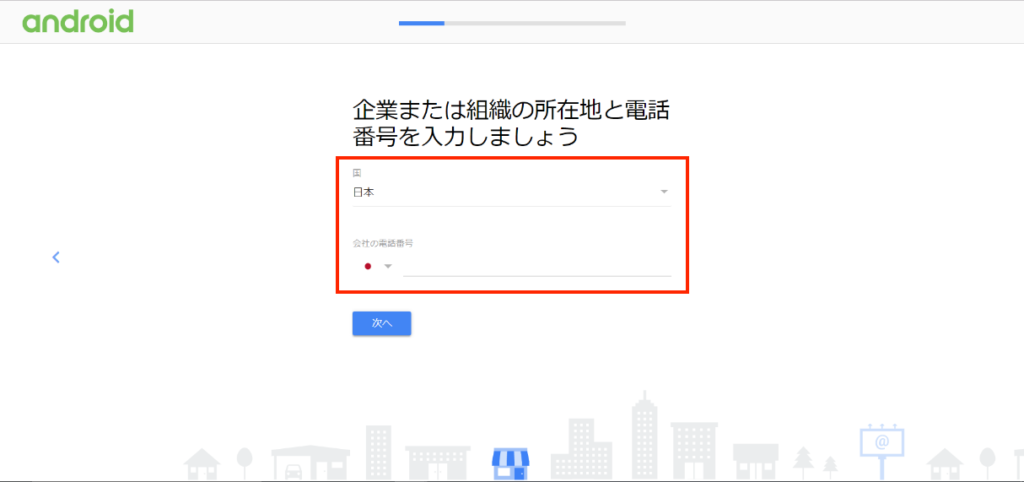Click the heading 企業または組織の所在地と電話番号を入力しましょう

pos(511,123)
